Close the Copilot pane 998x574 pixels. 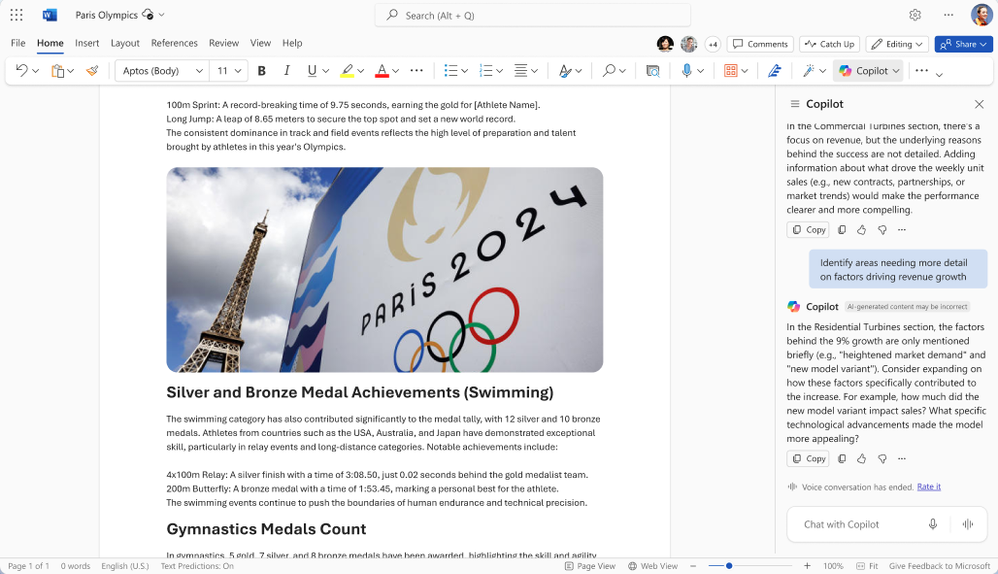click(x=978, y=104)
